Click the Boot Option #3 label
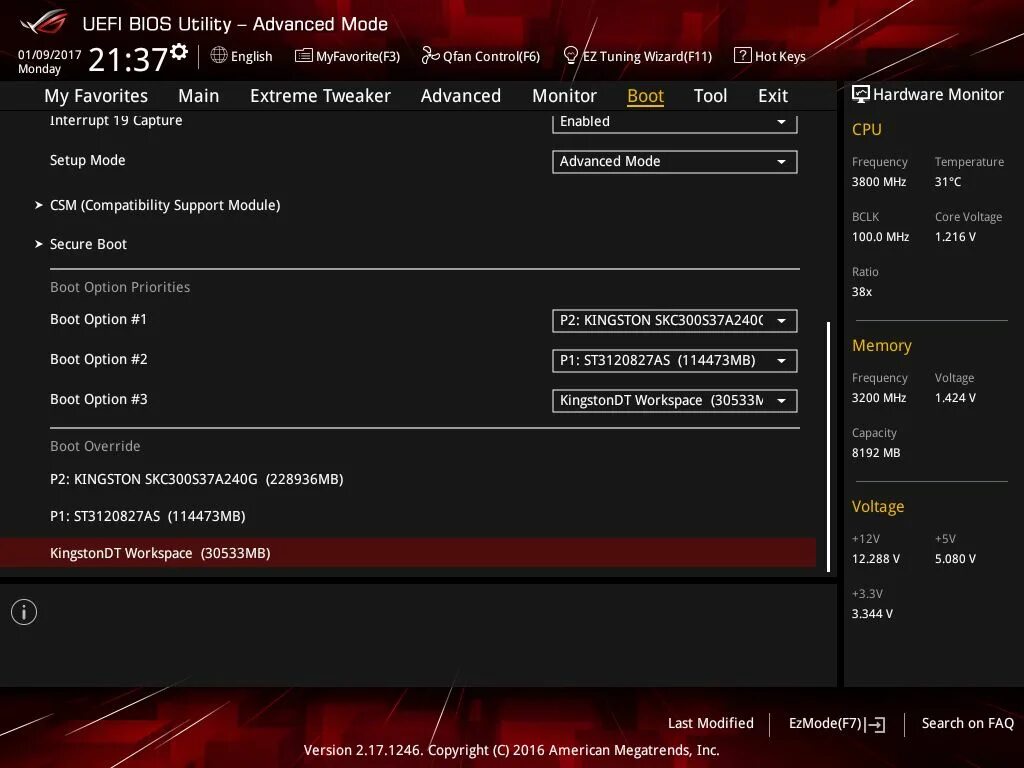1024x768 pixels. click(x=99, y=399)
